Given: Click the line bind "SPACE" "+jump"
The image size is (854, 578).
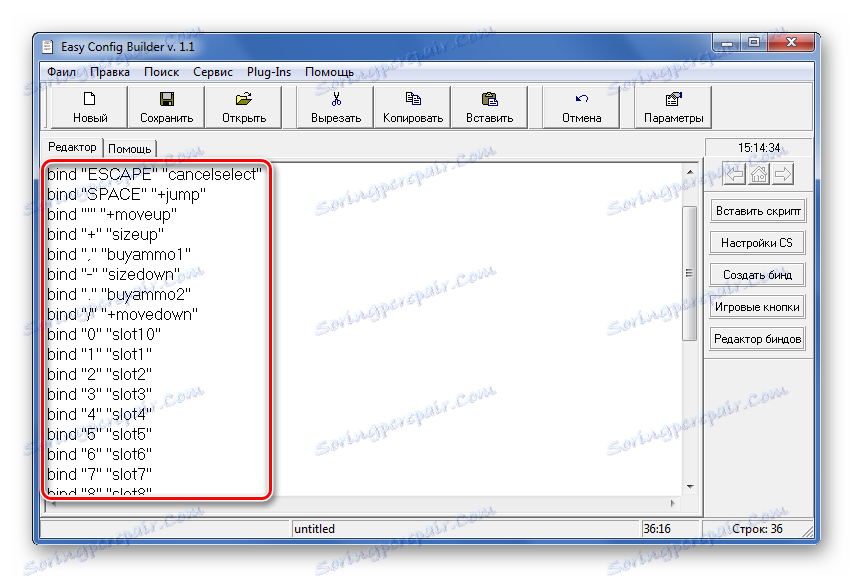Looking at the screenshot, I should [x=126, y=194].
